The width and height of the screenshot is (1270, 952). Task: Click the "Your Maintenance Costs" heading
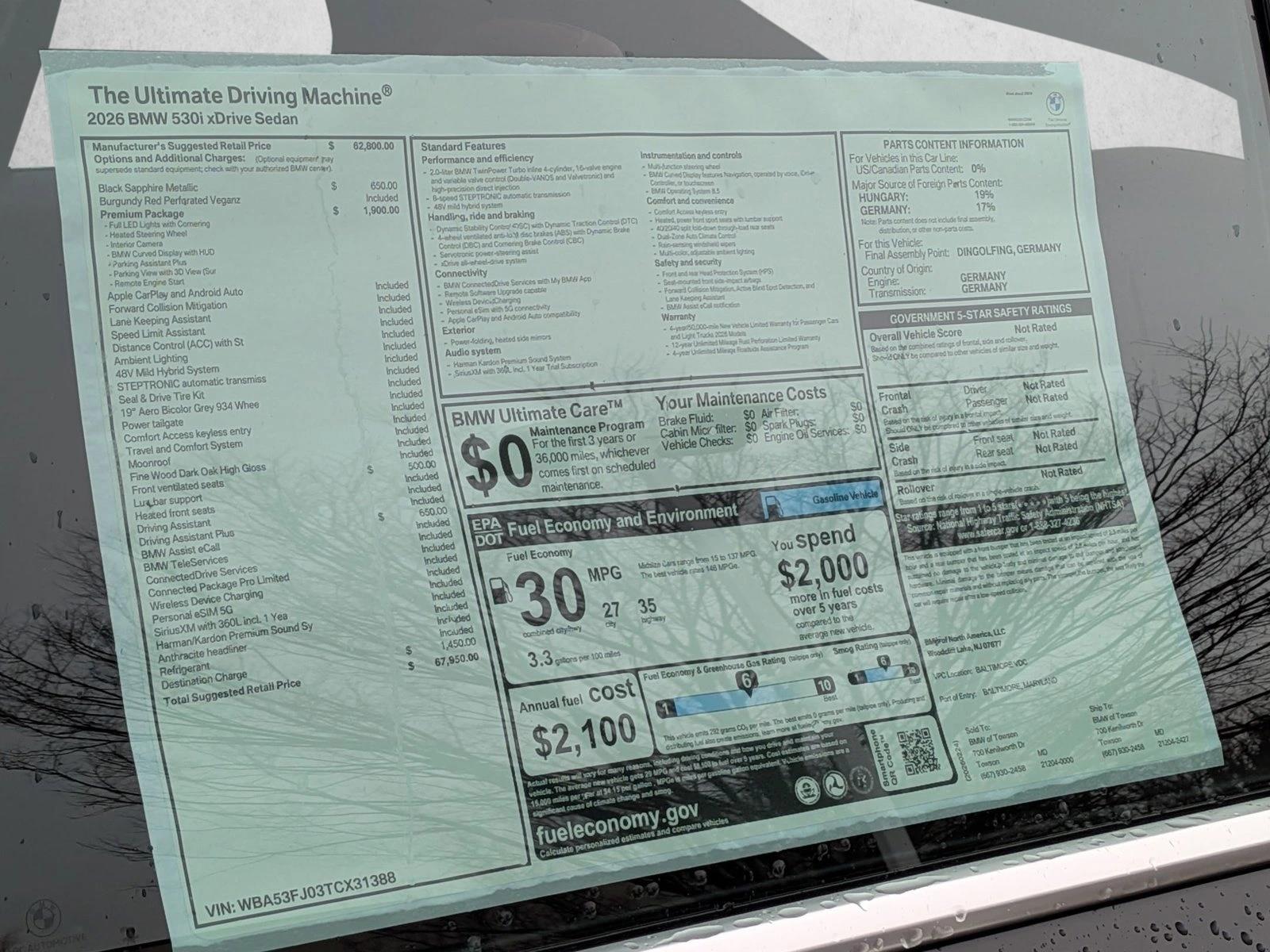point(741,396)
